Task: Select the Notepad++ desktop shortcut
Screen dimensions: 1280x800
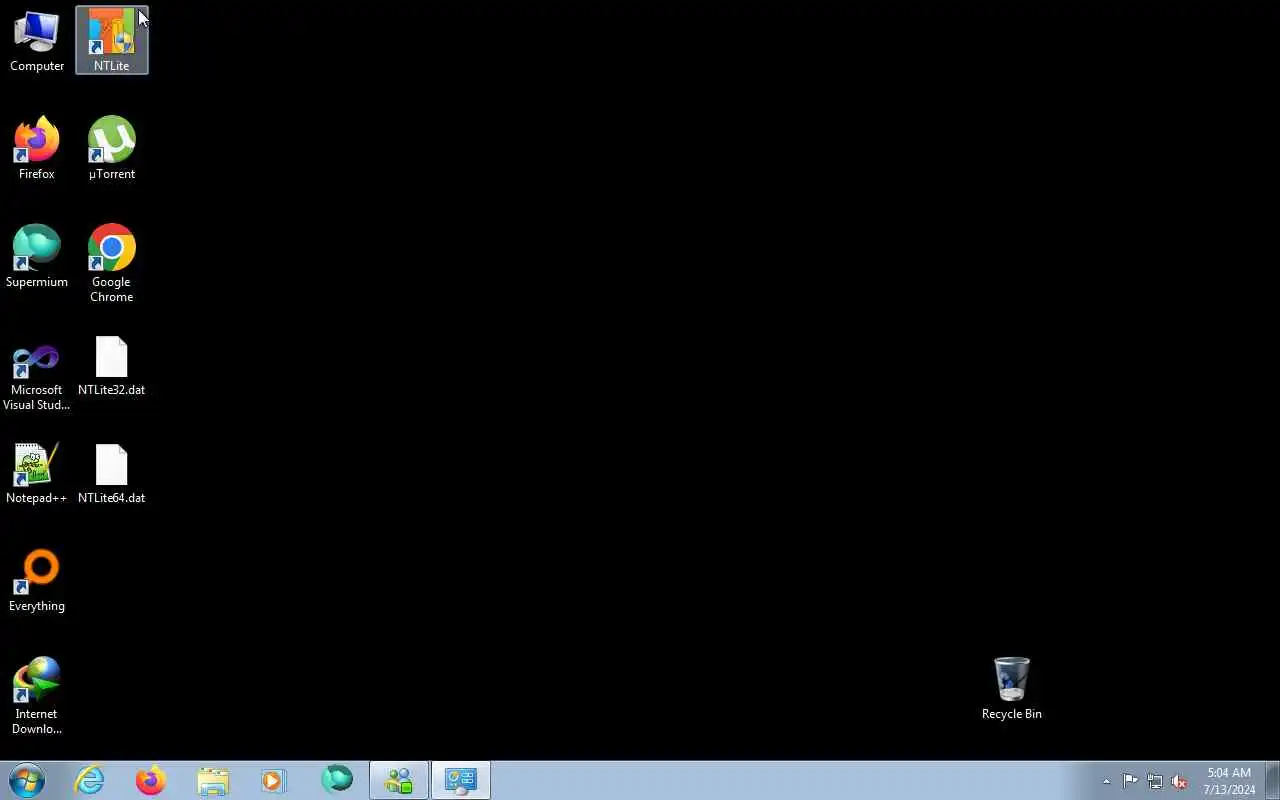Action: point(37,473)
